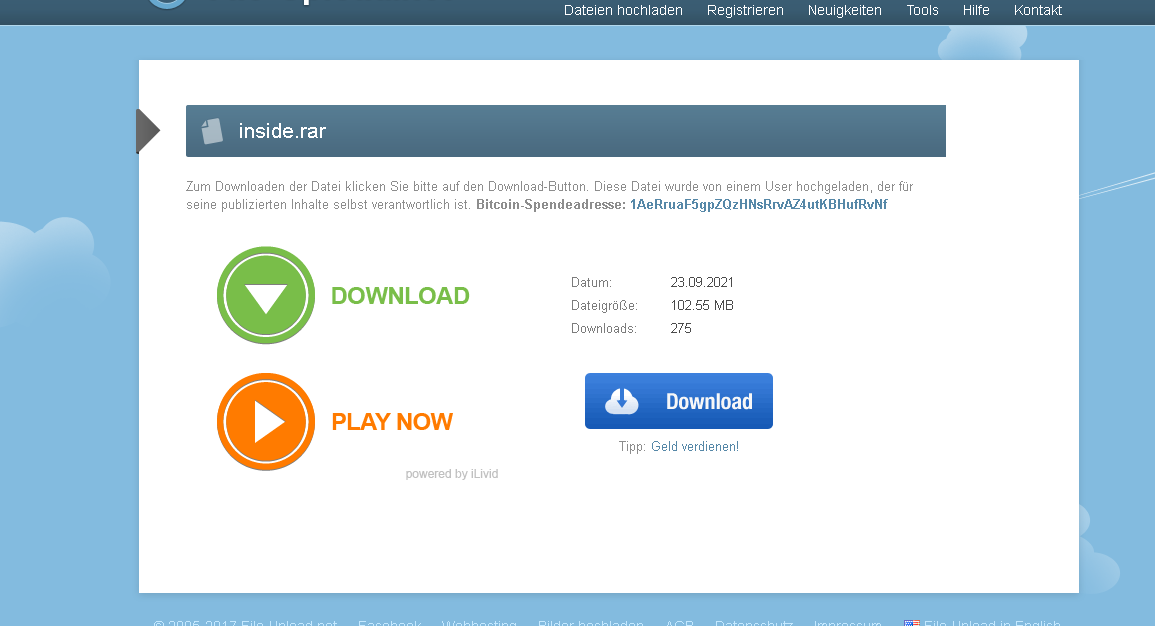The image size is (1155, 626).
Task: Click the green DOWNLOAD text
Action: [400, 296]
